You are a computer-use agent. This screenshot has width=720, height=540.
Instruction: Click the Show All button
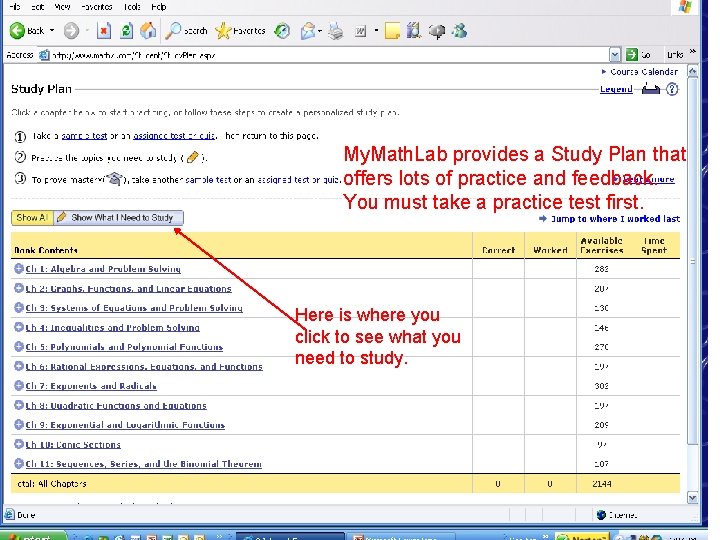[32, 218]
